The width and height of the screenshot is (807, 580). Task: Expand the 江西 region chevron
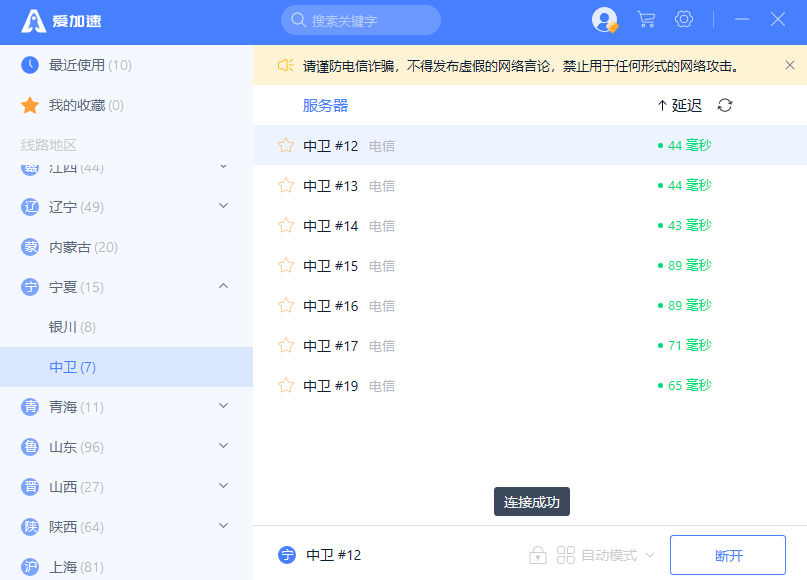(x=223, y=167)
